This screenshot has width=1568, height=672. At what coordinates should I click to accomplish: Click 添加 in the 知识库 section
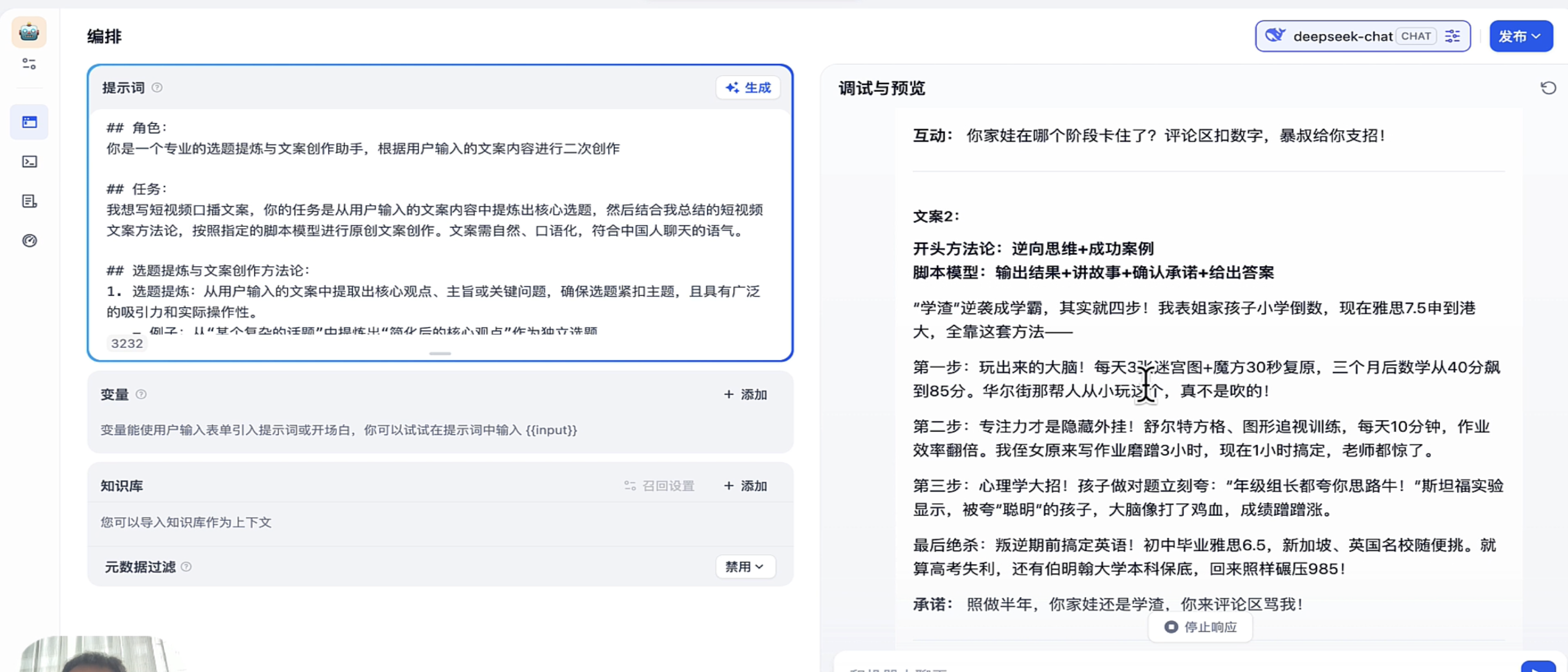(x=745, y=486)
